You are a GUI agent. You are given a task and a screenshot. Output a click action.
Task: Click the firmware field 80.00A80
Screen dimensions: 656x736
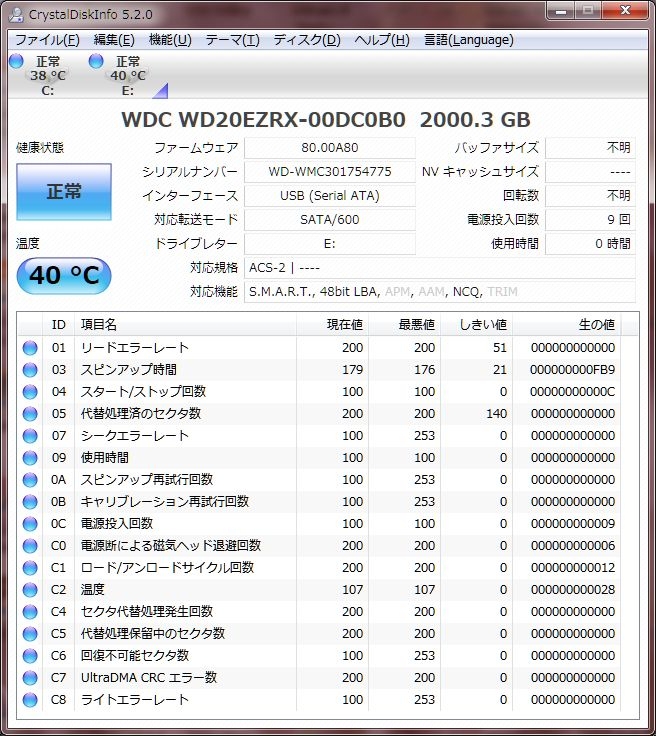pos(330,148)
